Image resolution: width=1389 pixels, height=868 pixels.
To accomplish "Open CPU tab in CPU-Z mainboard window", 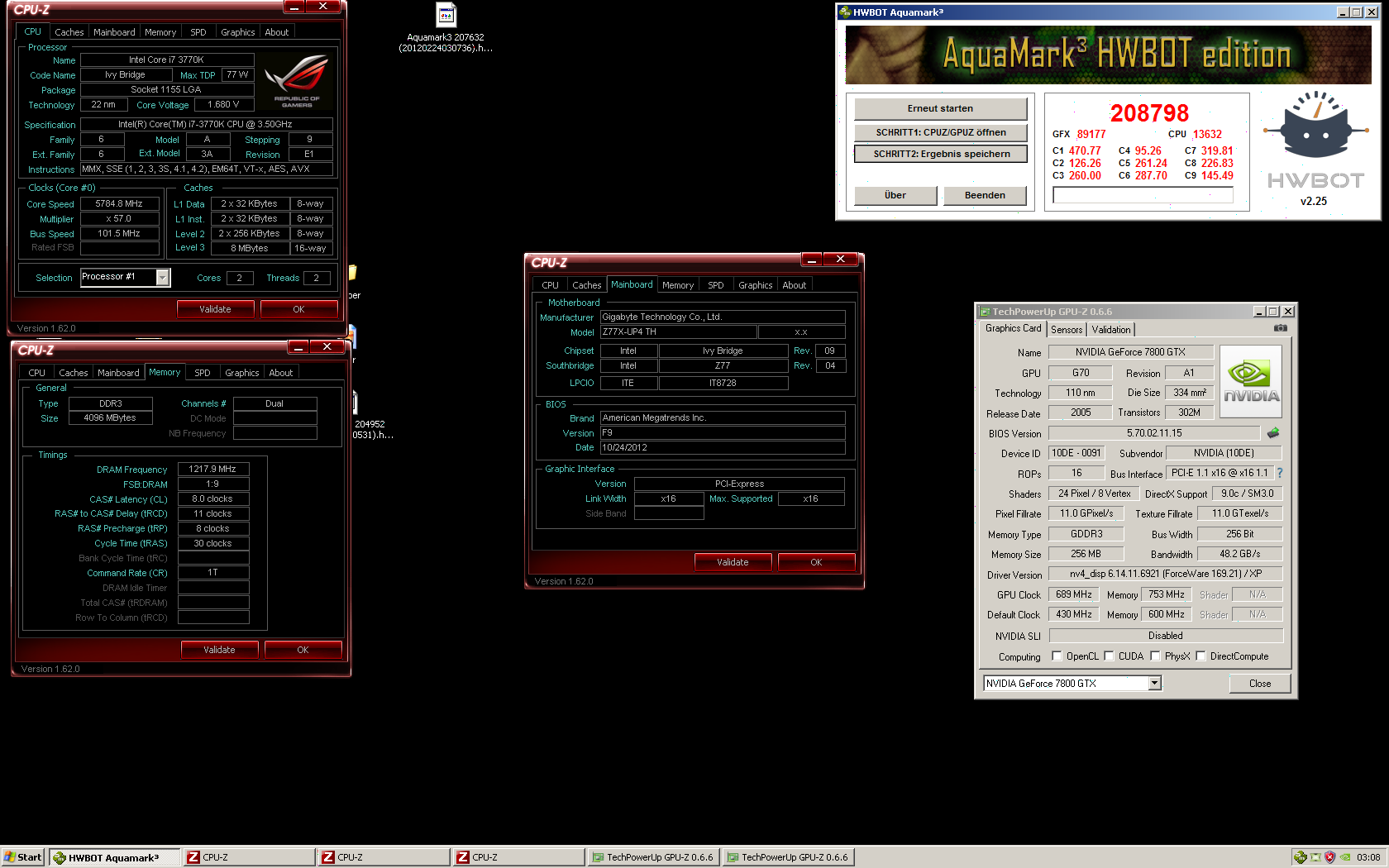I will pyautogui.click(x=551, y=285).
